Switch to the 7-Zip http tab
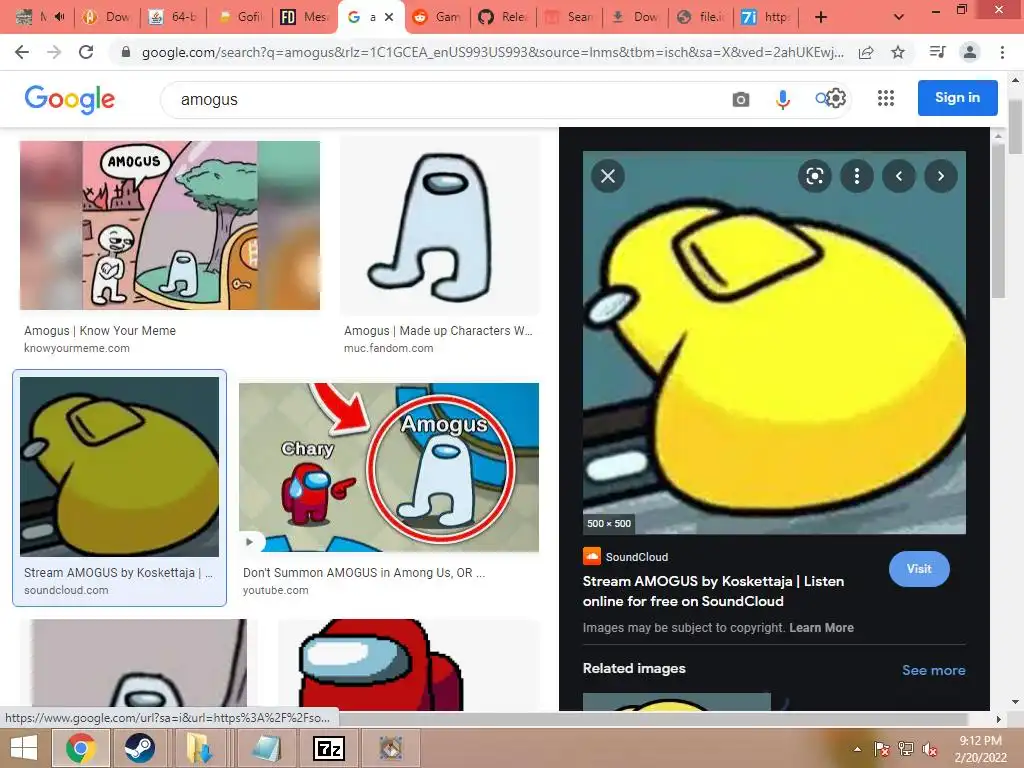1024x768 pixels. coord(765,17)
